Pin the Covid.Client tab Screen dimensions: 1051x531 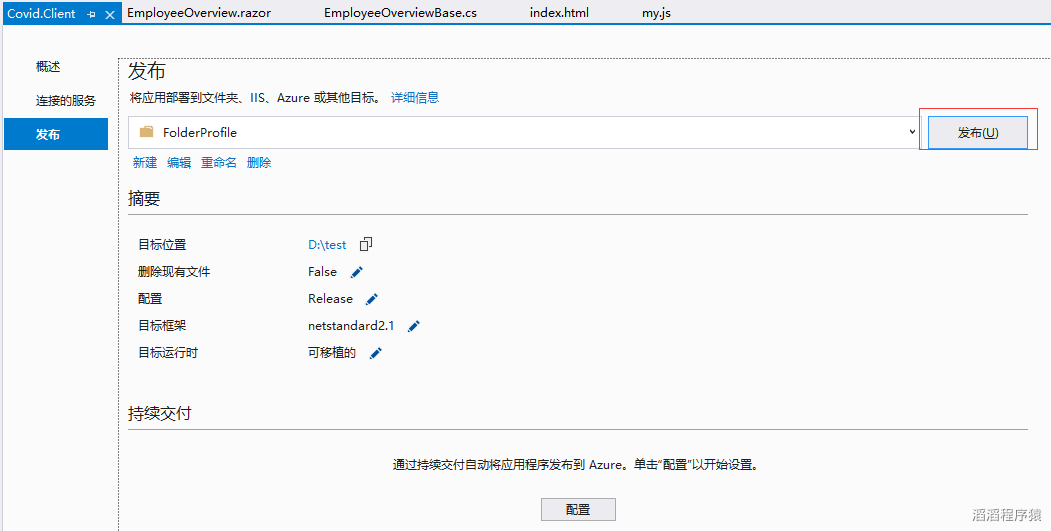(92, 14)
